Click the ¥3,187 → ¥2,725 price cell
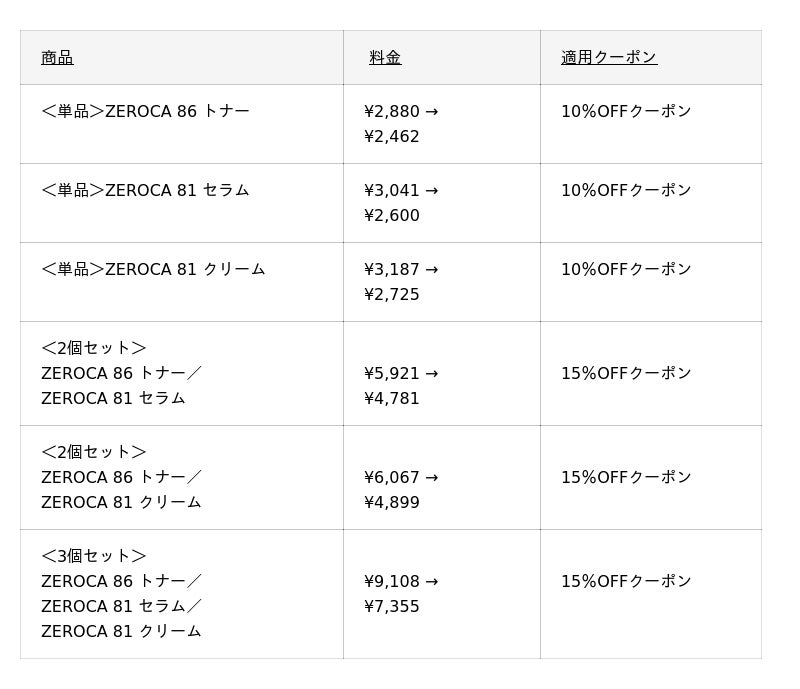The width and height of the screenshot is (800, 689). [x=401, y=282]
